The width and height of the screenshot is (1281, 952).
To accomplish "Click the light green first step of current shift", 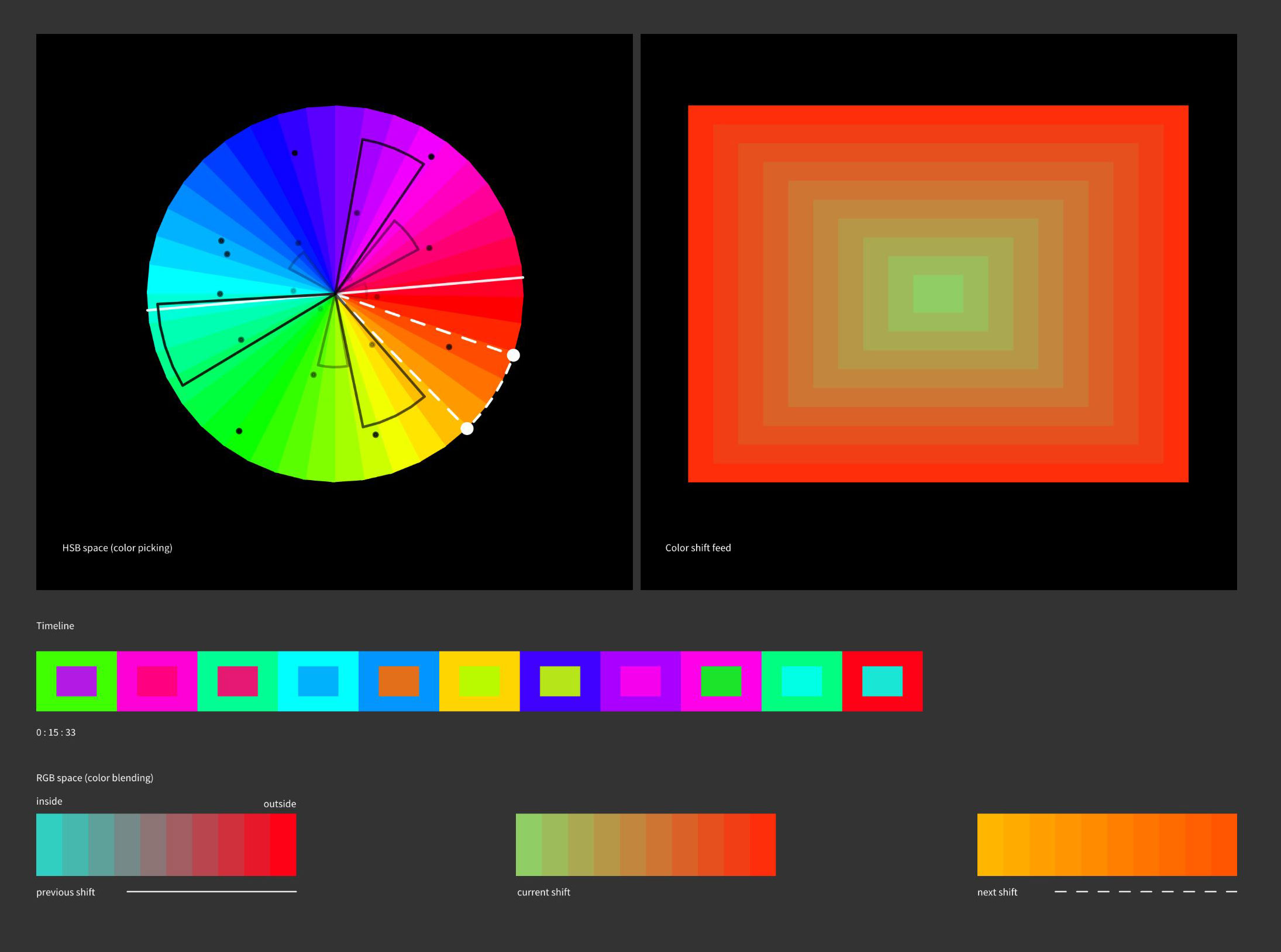I will click(529, 844).
